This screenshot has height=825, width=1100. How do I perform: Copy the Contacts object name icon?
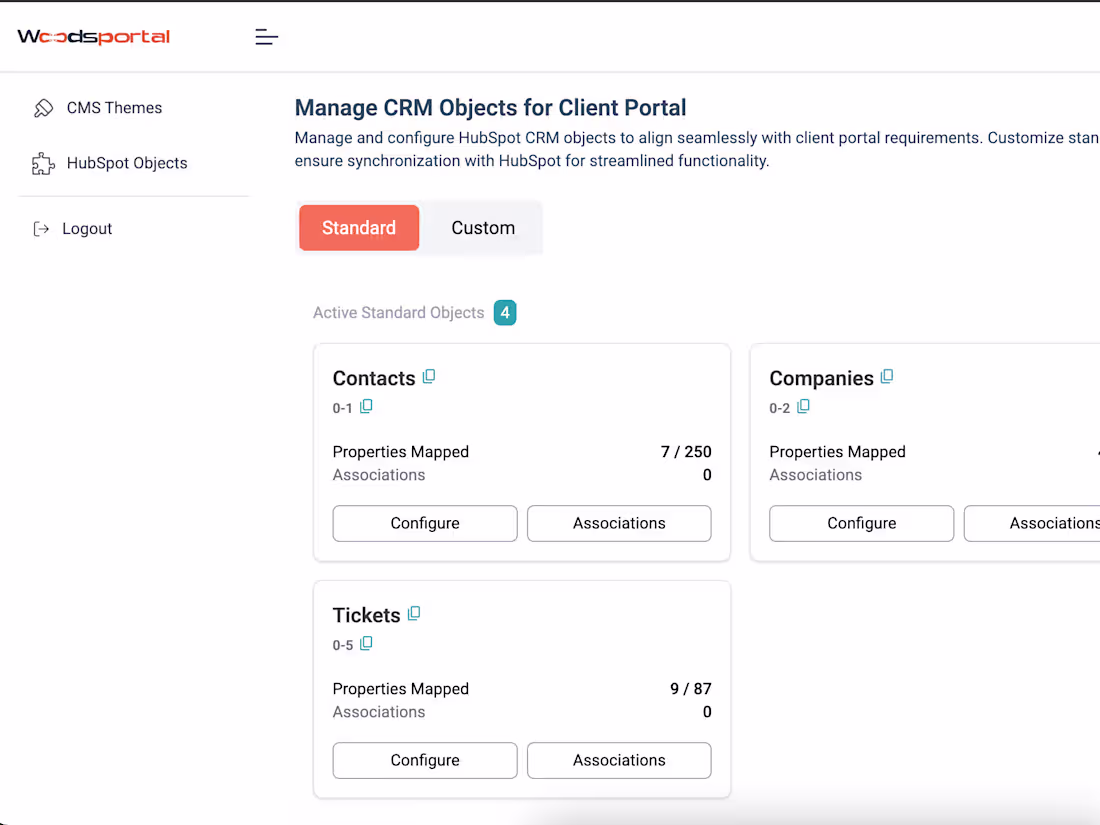pos(429,377)
